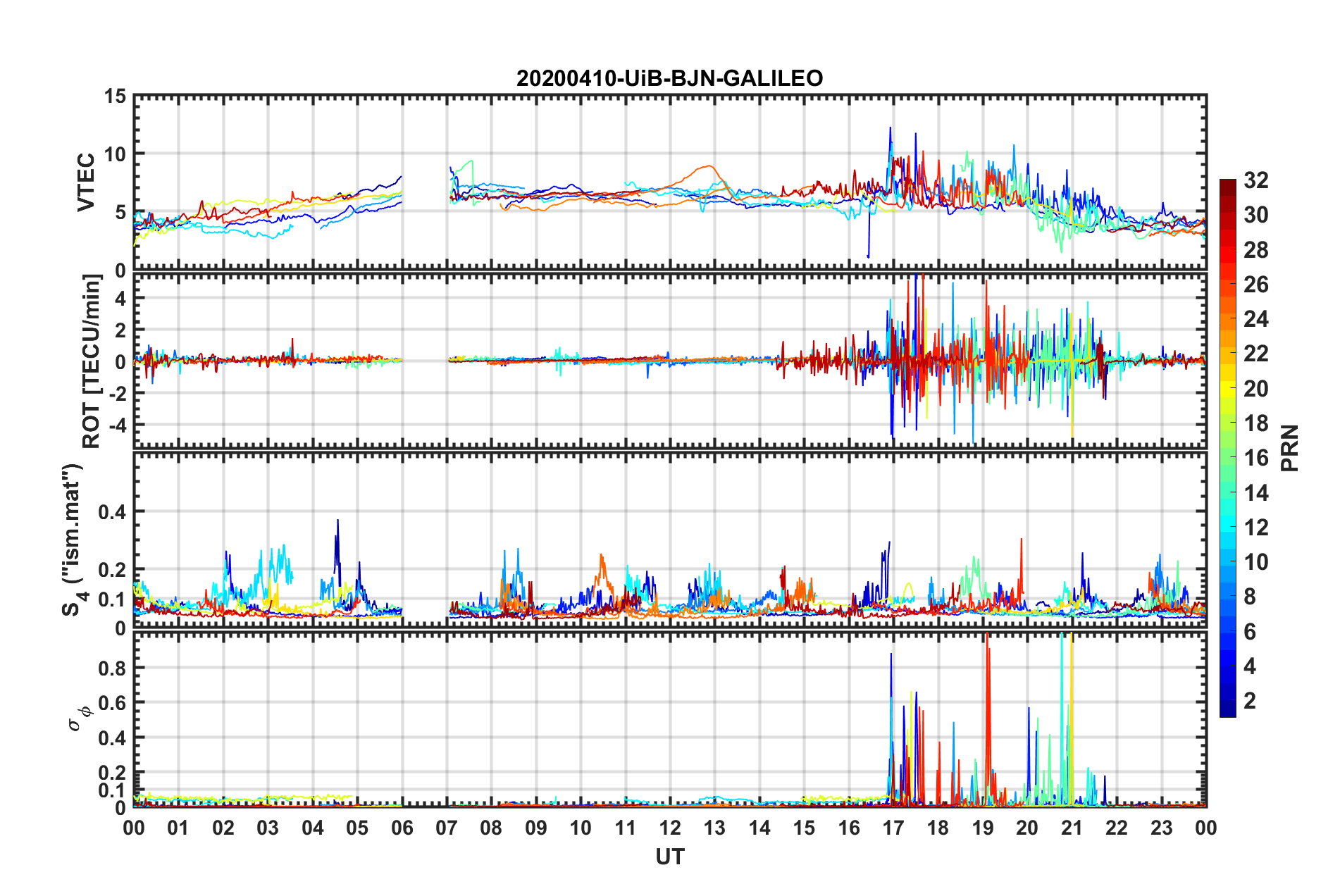This screenshot has height=896, width=1340.
Task: Pick x-axis hour tick 16
Action: [849, 828]
